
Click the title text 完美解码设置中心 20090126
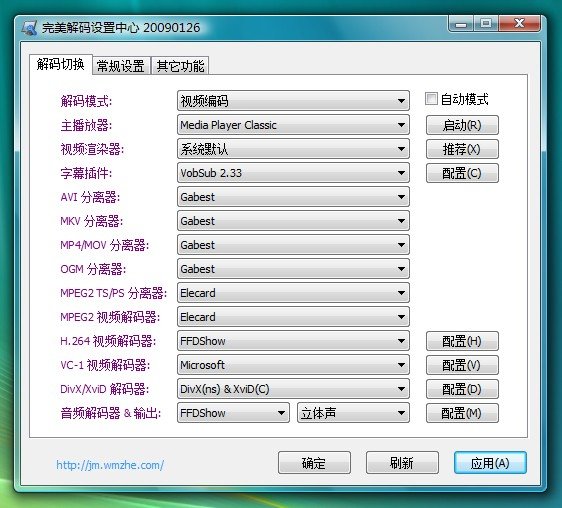pos(121,28)
